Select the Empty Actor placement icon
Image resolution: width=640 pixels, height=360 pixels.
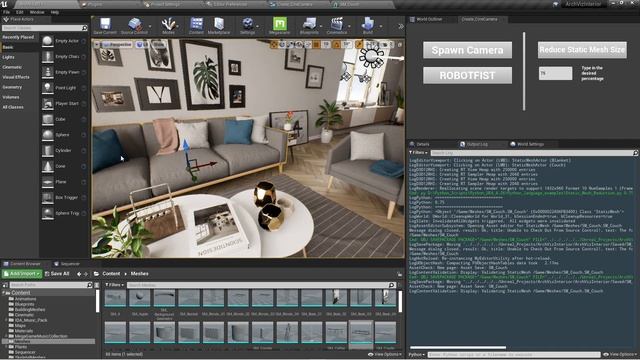click(48, 41)
